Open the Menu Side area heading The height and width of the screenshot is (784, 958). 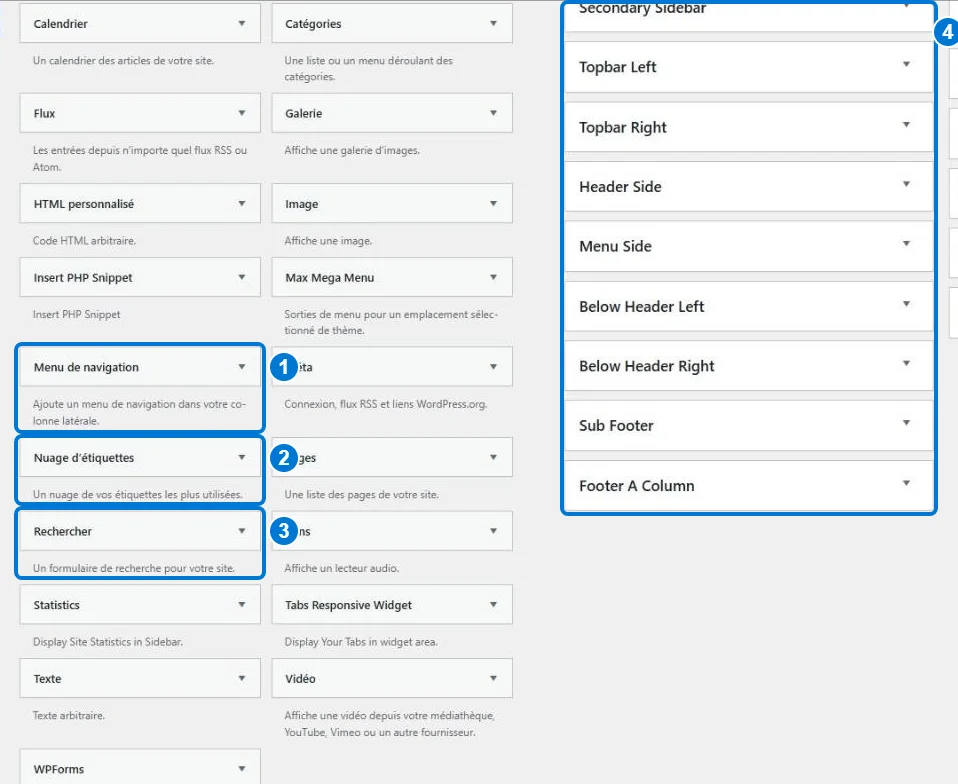[615, 246]
